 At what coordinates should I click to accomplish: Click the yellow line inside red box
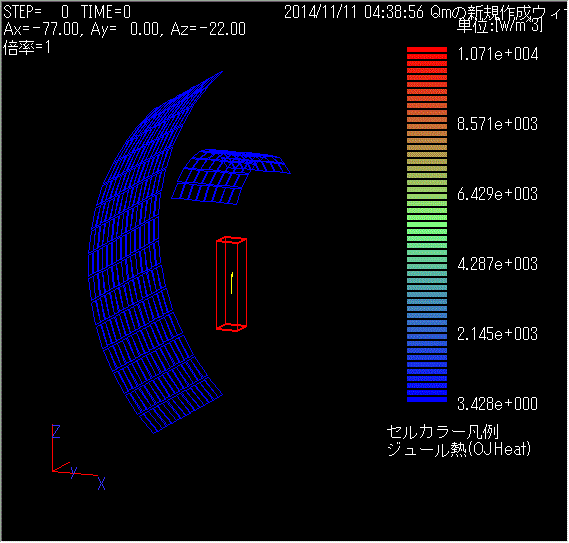232,283
